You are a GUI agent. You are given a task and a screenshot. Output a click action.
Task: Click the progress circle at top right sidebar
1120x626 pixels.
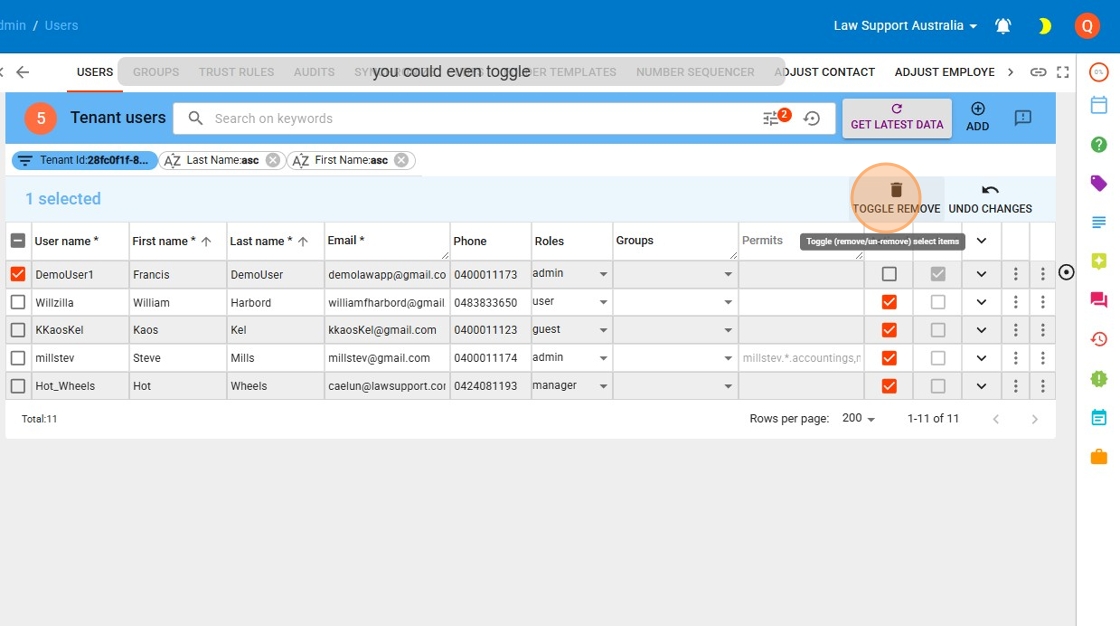click(x=1099, y=72)
